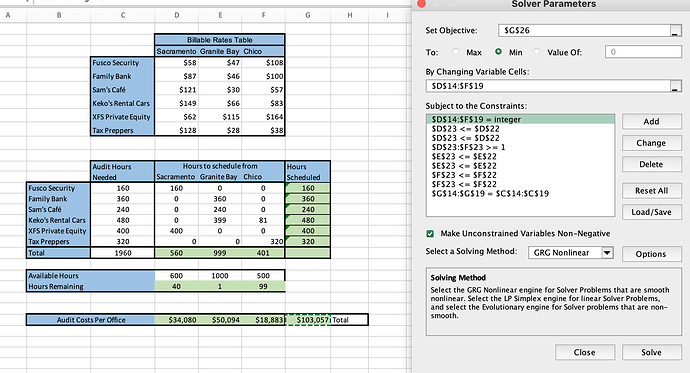Select the Min radio button
Viewport: 690px width, 373px height.
point(498,52)
